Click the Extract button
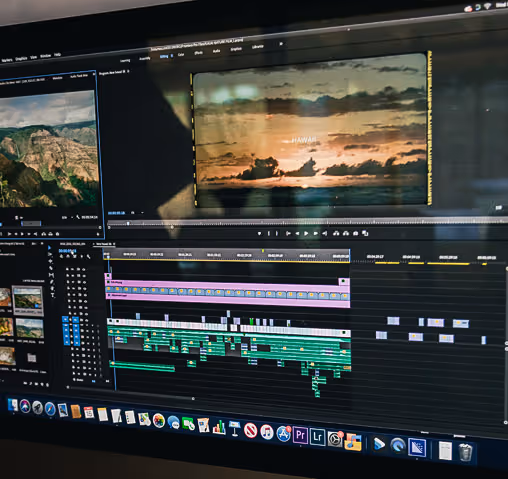This screenshot has width=508, height=479. click(x=346, y=234)
